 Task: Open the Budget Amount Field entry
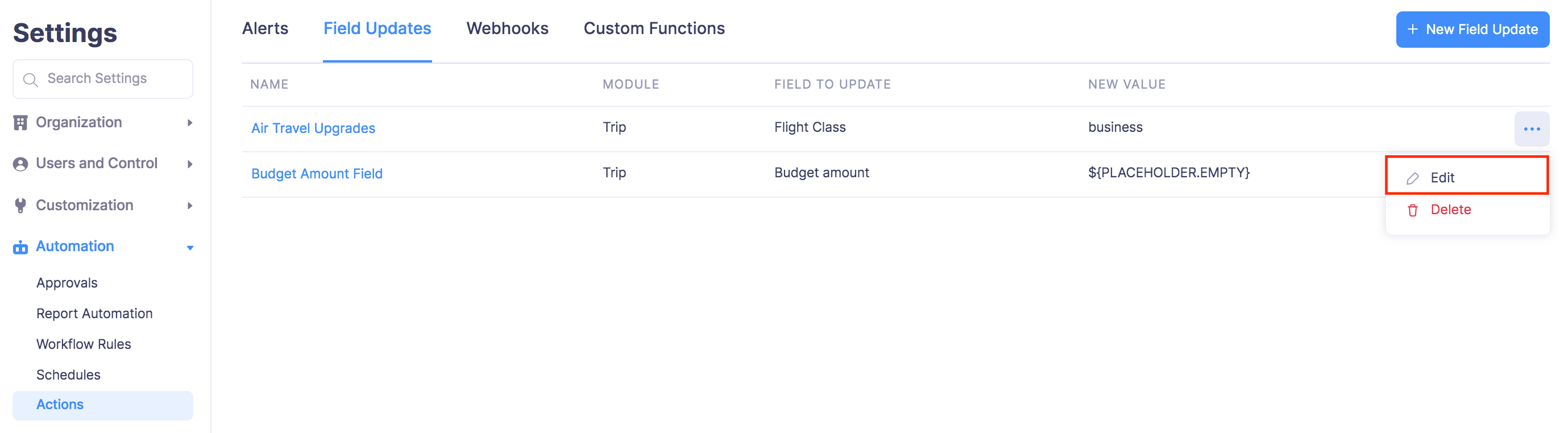(317, 173)
